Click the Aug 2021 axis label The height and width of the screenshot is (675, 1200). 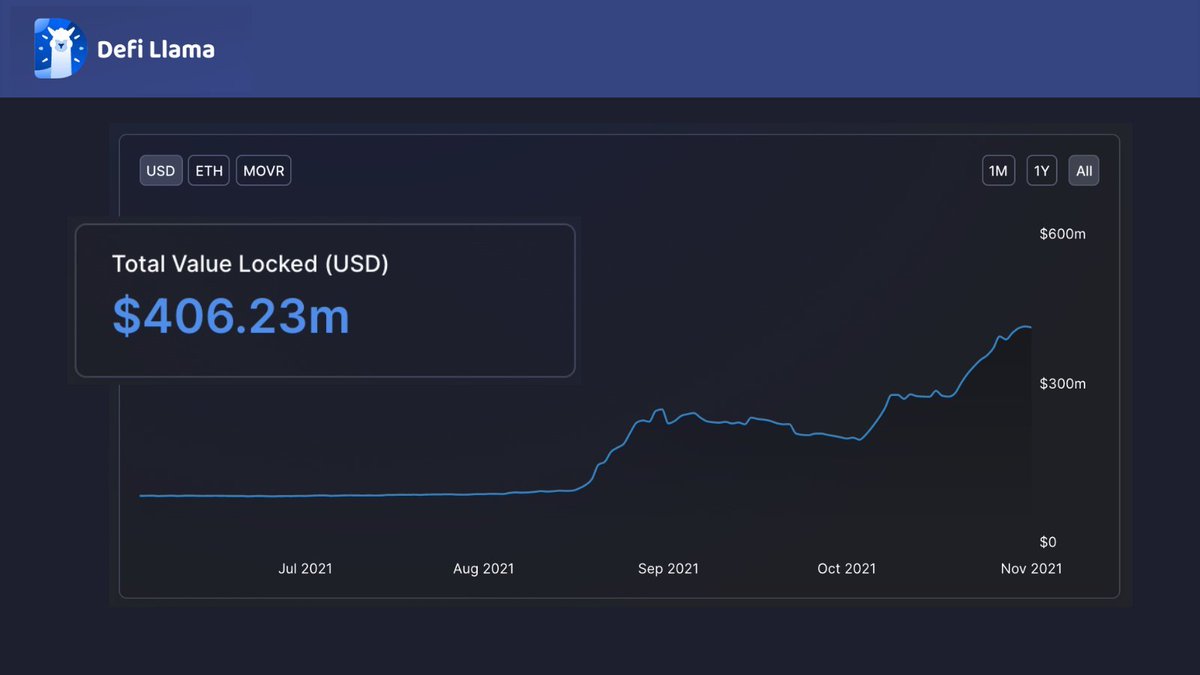coord(483,568)
